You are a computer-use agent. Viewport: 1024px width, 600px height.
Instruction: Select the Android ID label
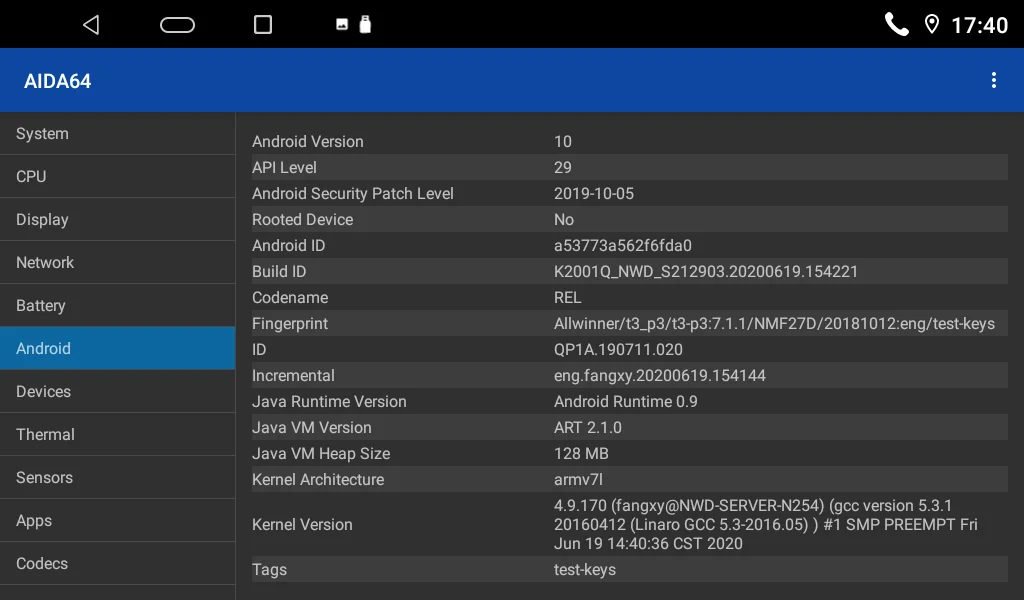click(x=289, y=245)
